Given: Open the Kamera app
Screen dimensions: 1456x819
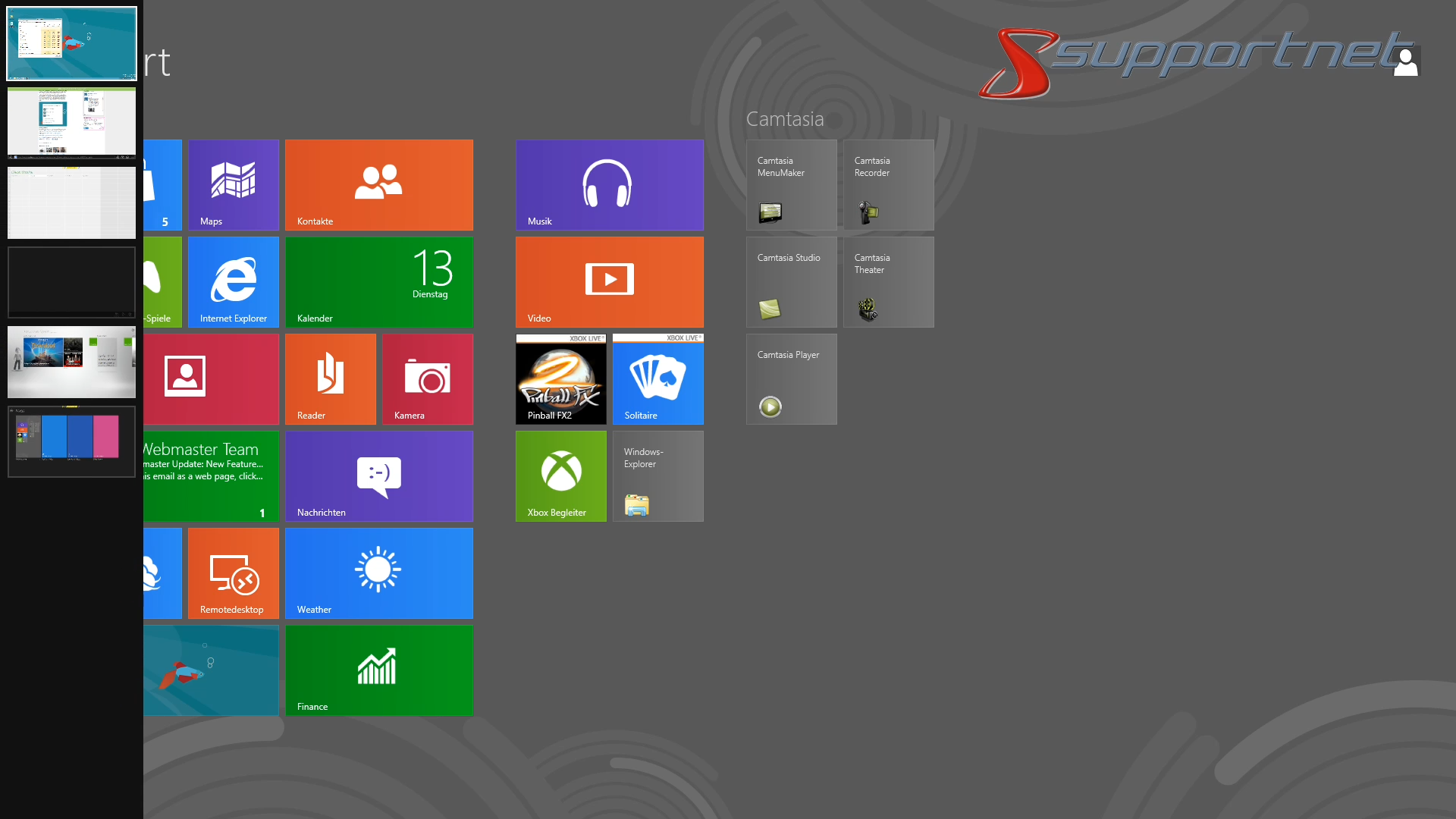Looking at the screenshot, I should click(x=427, y=378).
